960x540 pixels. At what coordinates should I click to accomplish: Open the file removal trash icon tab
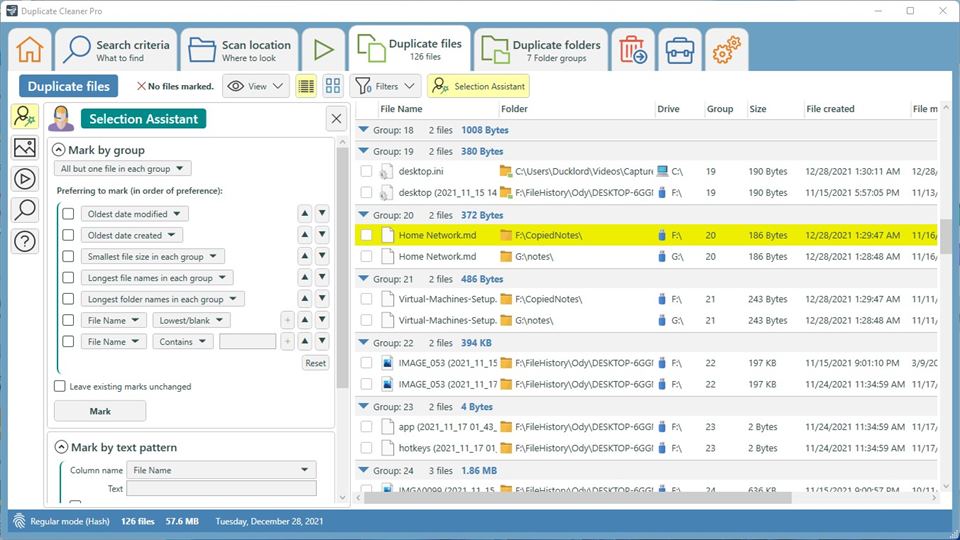pos(632,50)
